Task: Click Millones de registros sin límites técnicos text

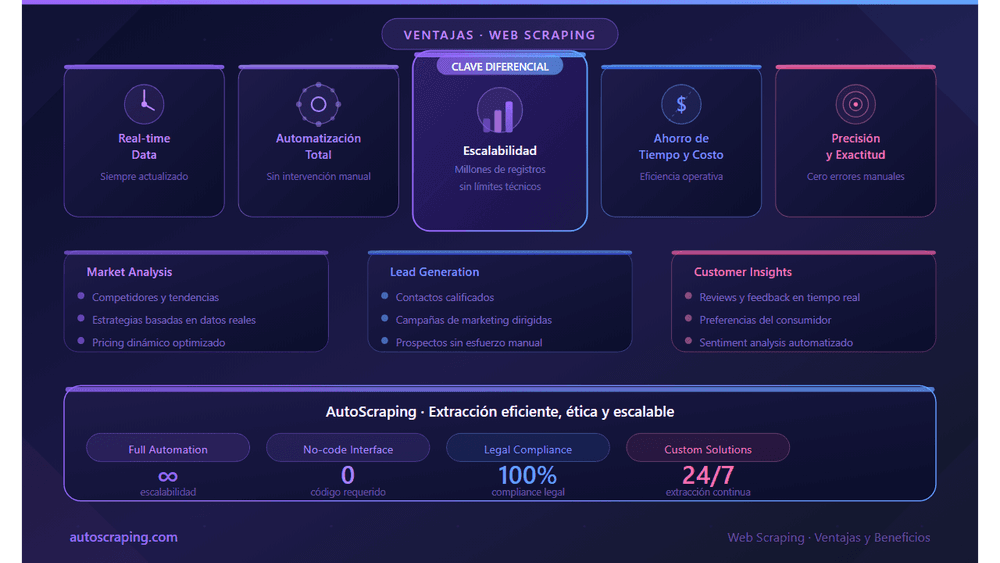Action: [499, 178]
